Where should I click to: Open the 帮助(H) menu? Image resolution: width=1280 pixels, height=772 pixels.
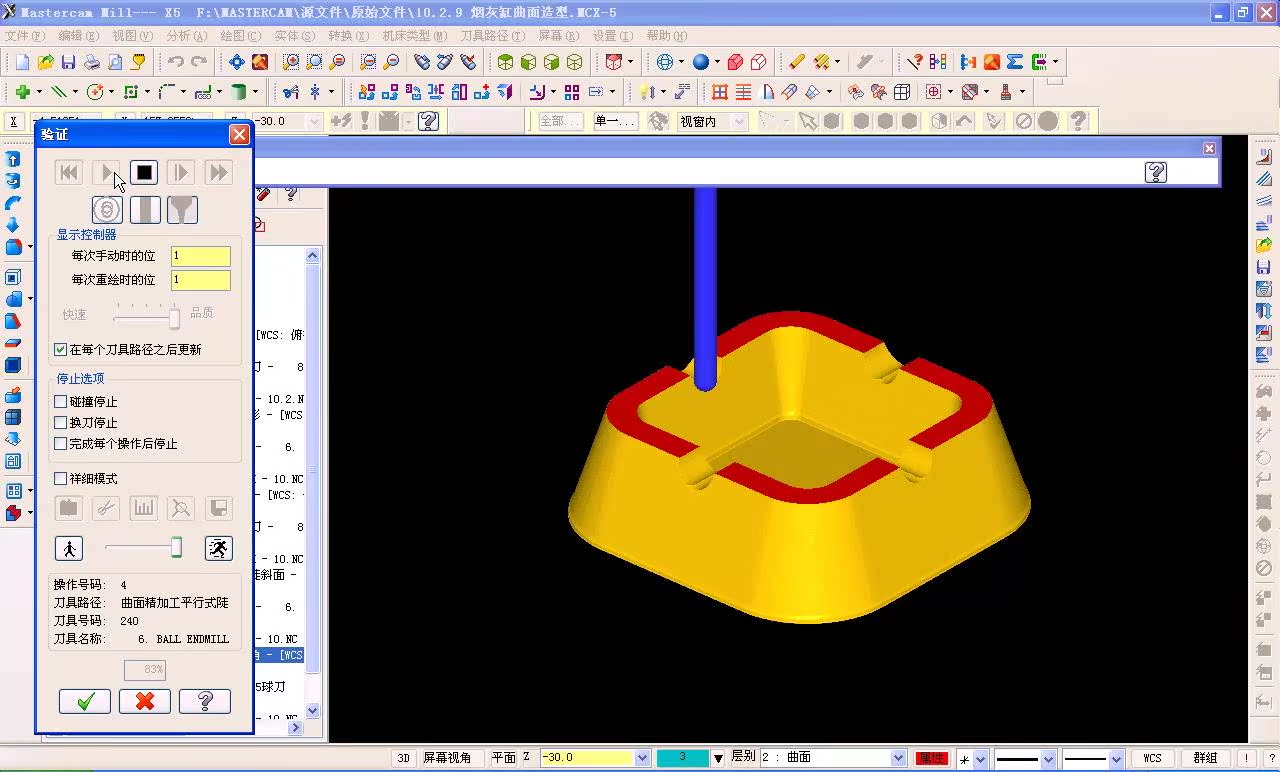coord(666,36)
